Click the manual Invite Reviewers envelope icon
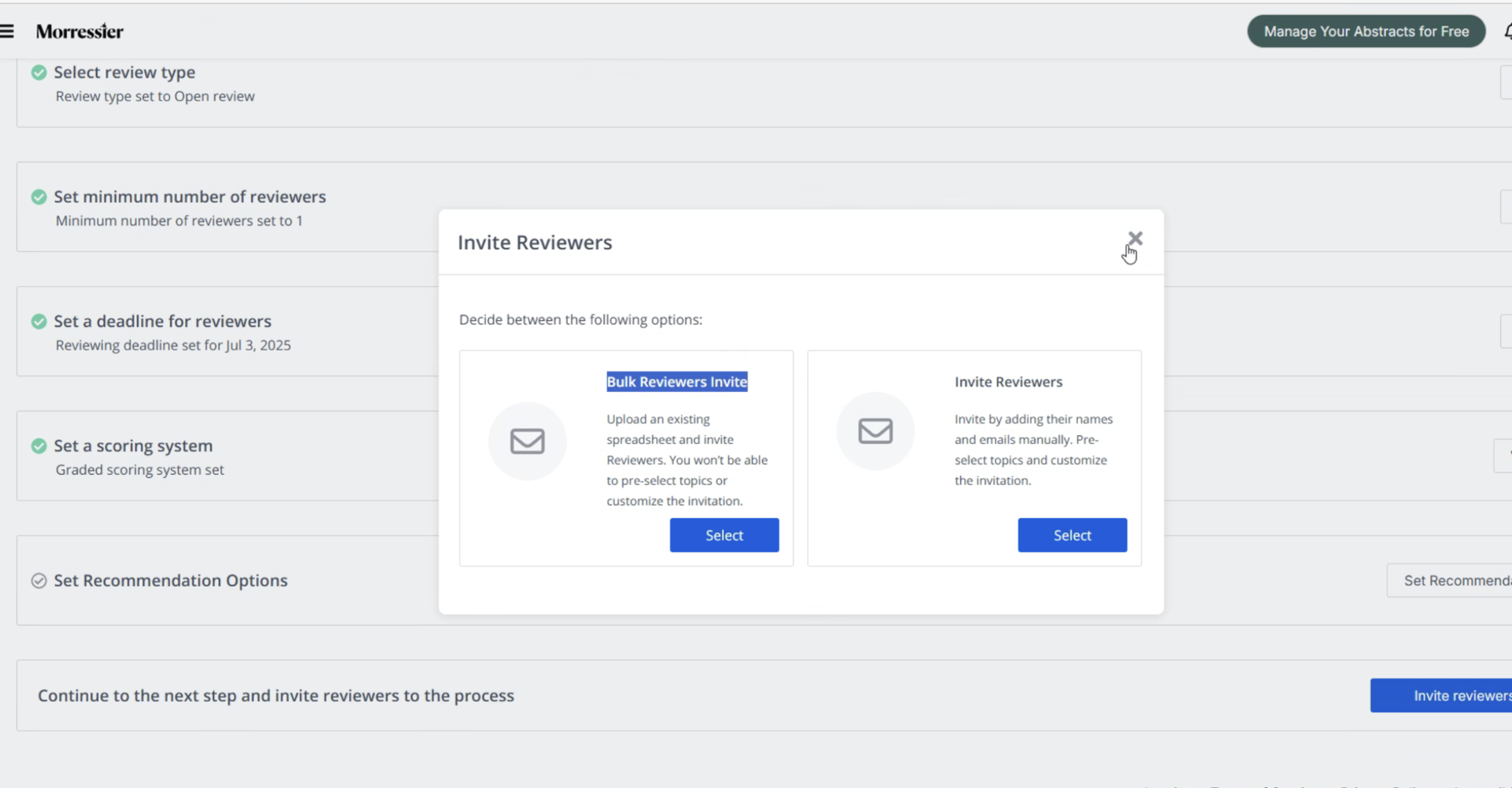1512x788 pixels. point(875,431)
